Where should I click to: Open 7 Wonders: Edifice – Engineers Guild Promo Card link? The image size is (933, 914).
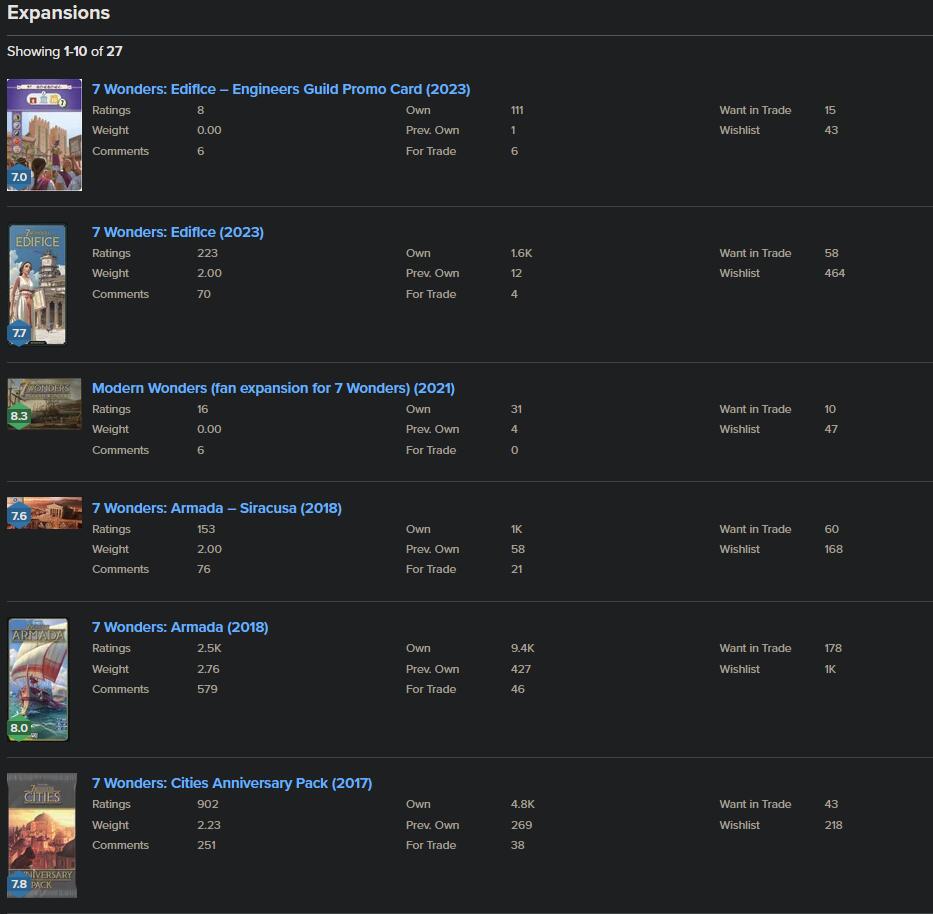tap(281, 89)
